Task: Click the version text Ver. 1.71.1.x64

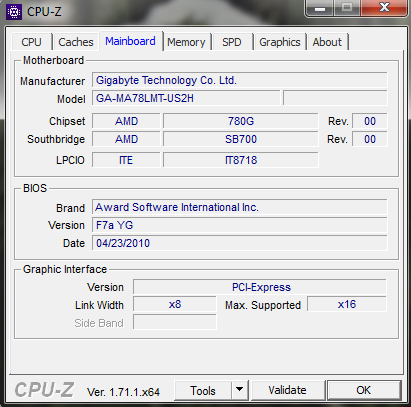Action: coord(123,392)
